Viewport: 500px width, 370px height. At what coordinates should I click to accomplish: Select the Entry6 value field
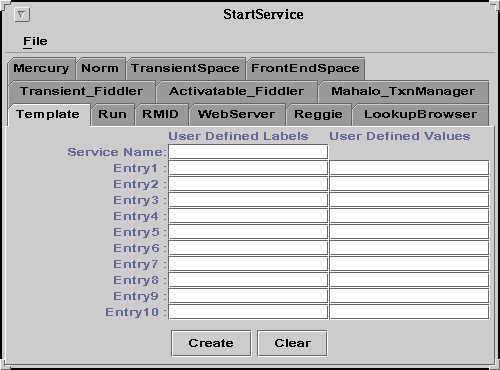[409, 248]
